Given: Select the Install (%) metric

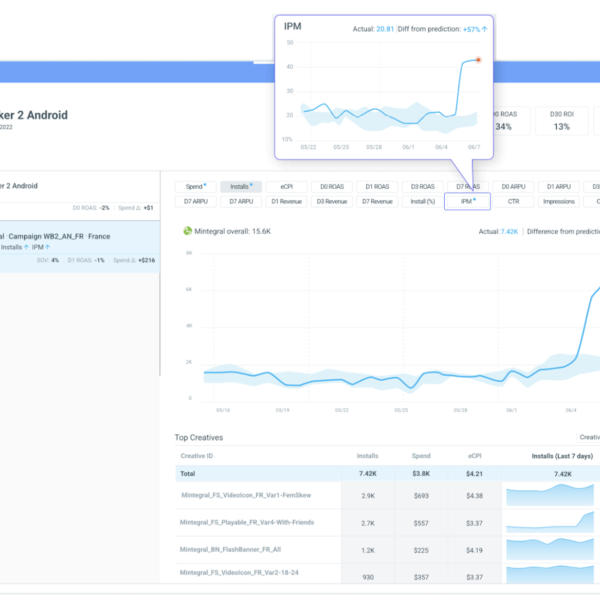Looking at the screenshot, I should (x=422, y=202).
